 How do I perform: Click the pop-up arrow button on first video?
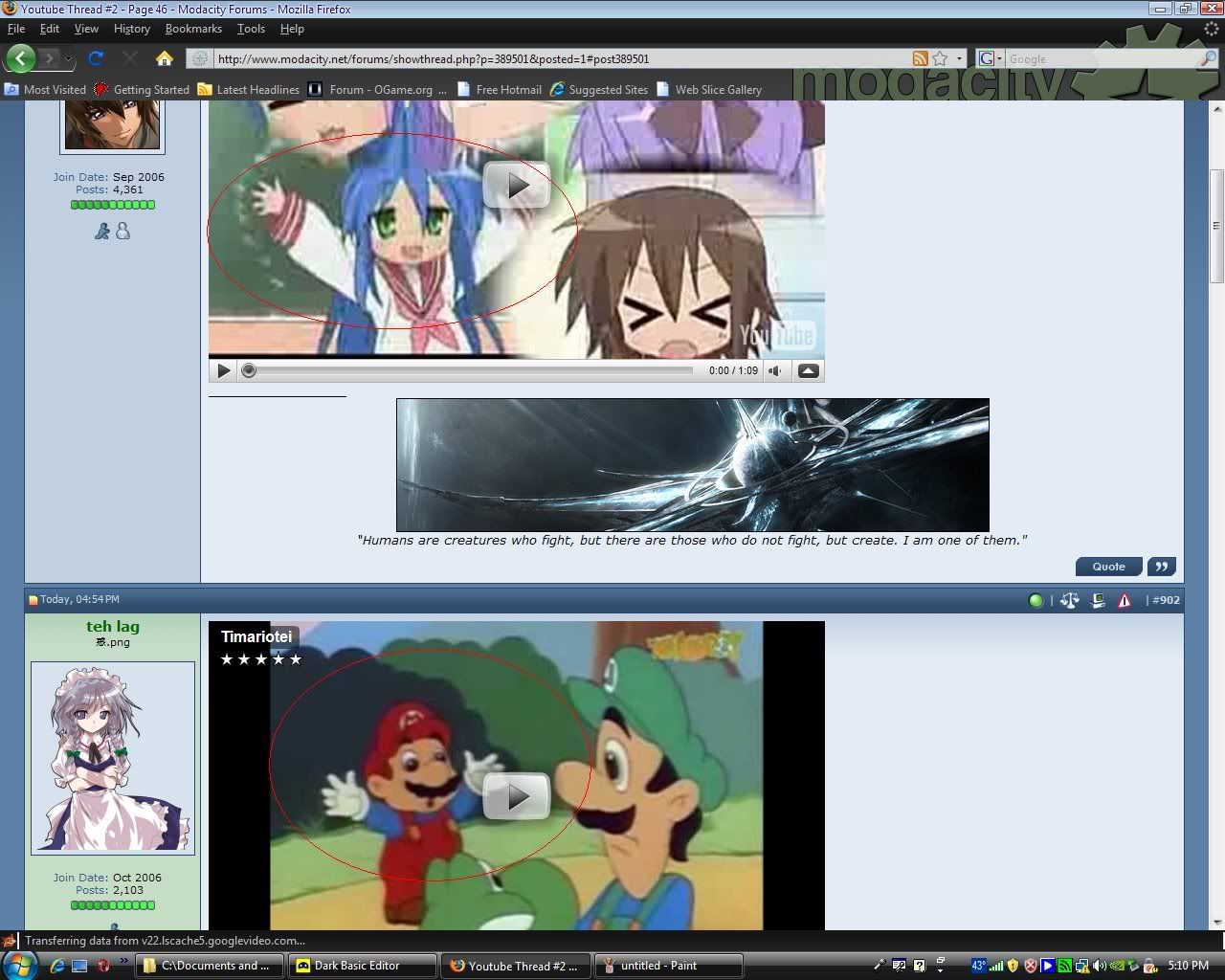pyautogui.click(x=809, y=370)
